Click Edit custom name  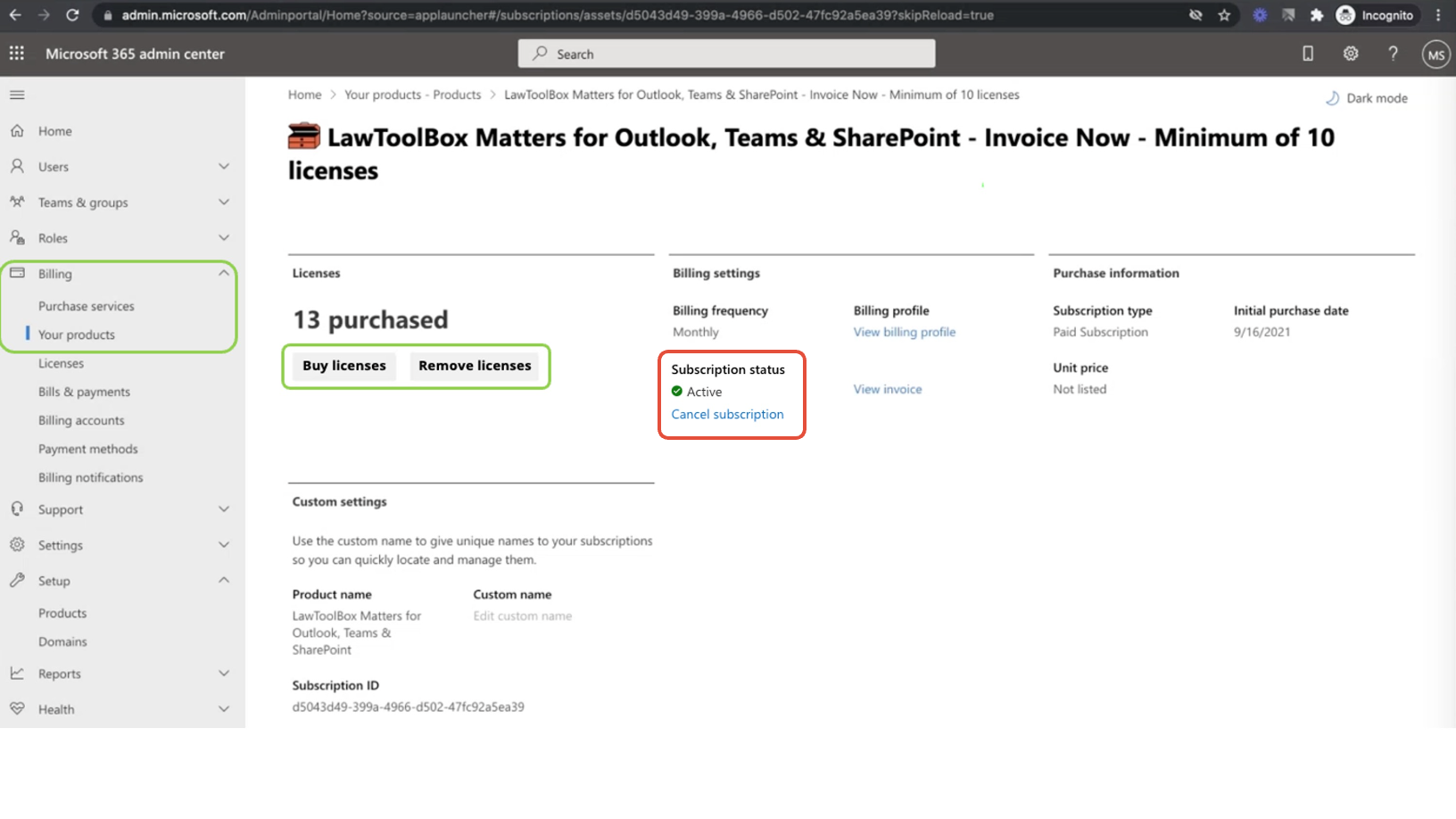[x=523, y=616]
